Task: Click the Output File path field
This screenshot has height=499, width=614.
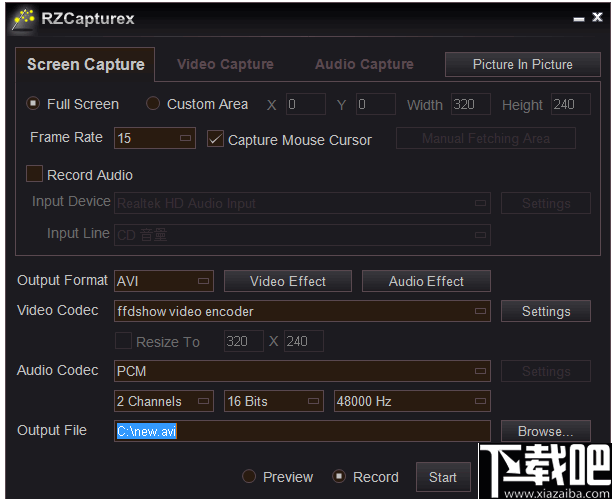Action: tap(302, 431)
